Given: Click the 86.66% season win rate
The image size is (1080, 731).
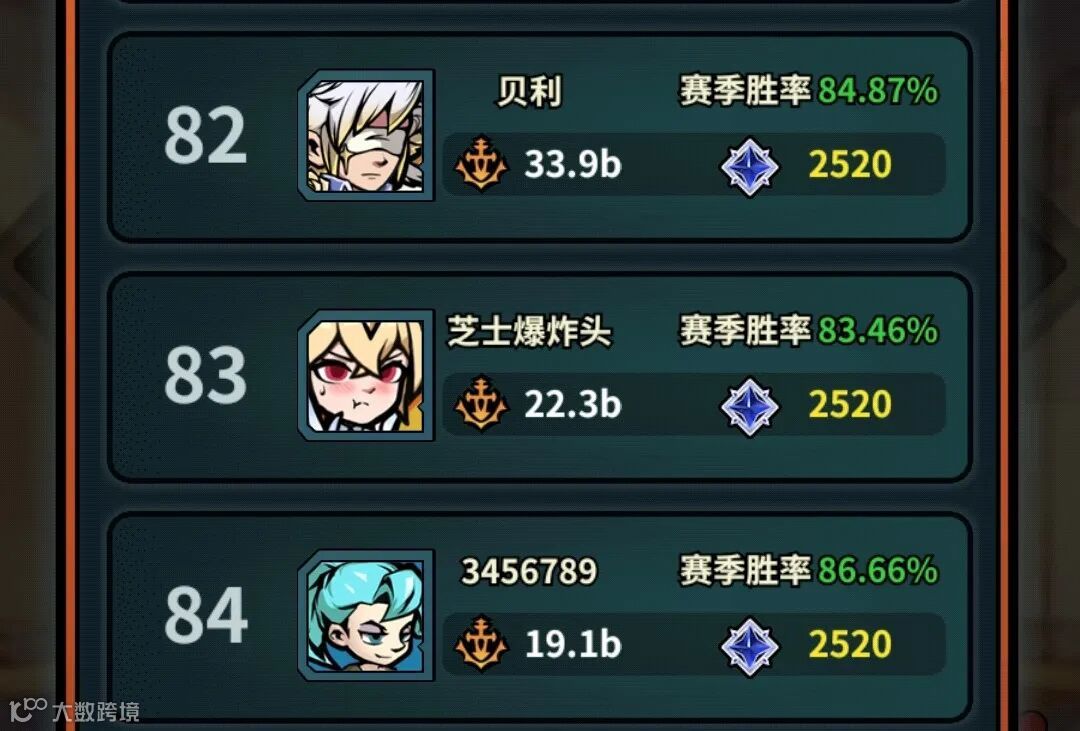Looking at the screenshot, I should (878, 570).
